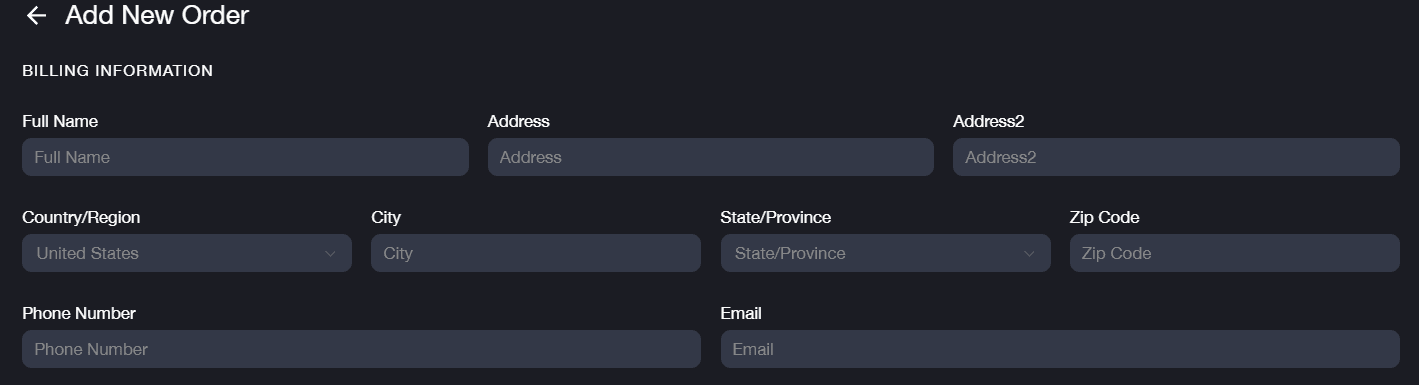Click the Add New Order page title

click(x=157, y=15)
